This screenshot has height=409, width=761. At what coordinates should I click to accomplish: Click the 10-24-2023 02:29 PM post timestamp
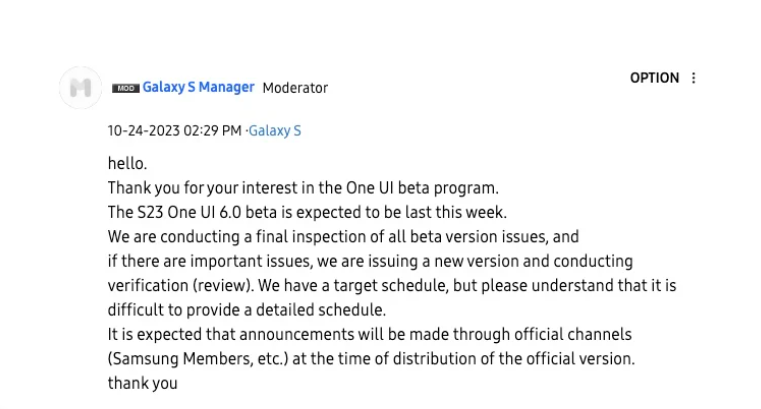point(175,131)
